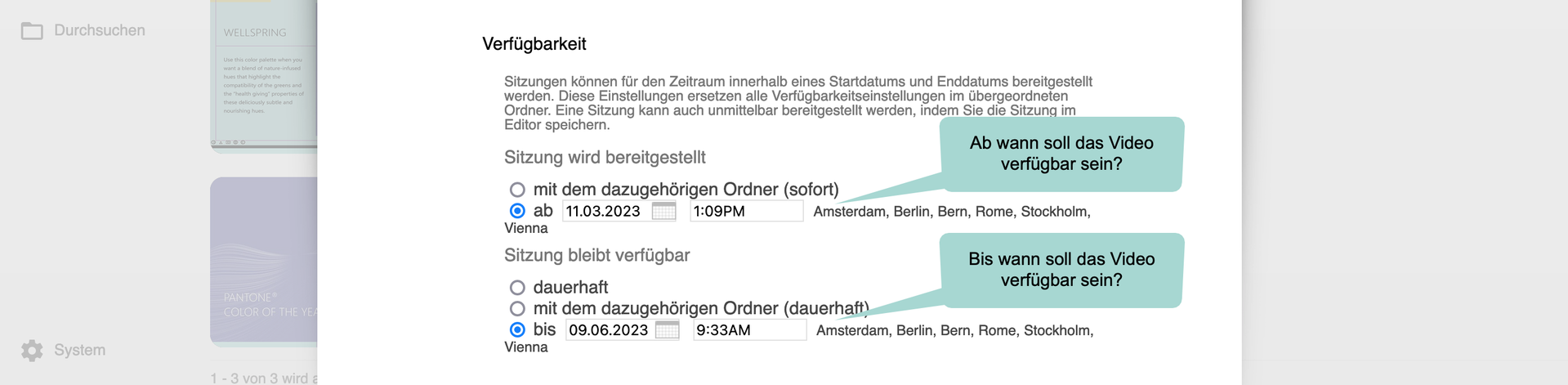The width and height of the screenshot is (1568, 385).
Task: Go to Durchsuchen in the sidebar
Action: [99, 31]
